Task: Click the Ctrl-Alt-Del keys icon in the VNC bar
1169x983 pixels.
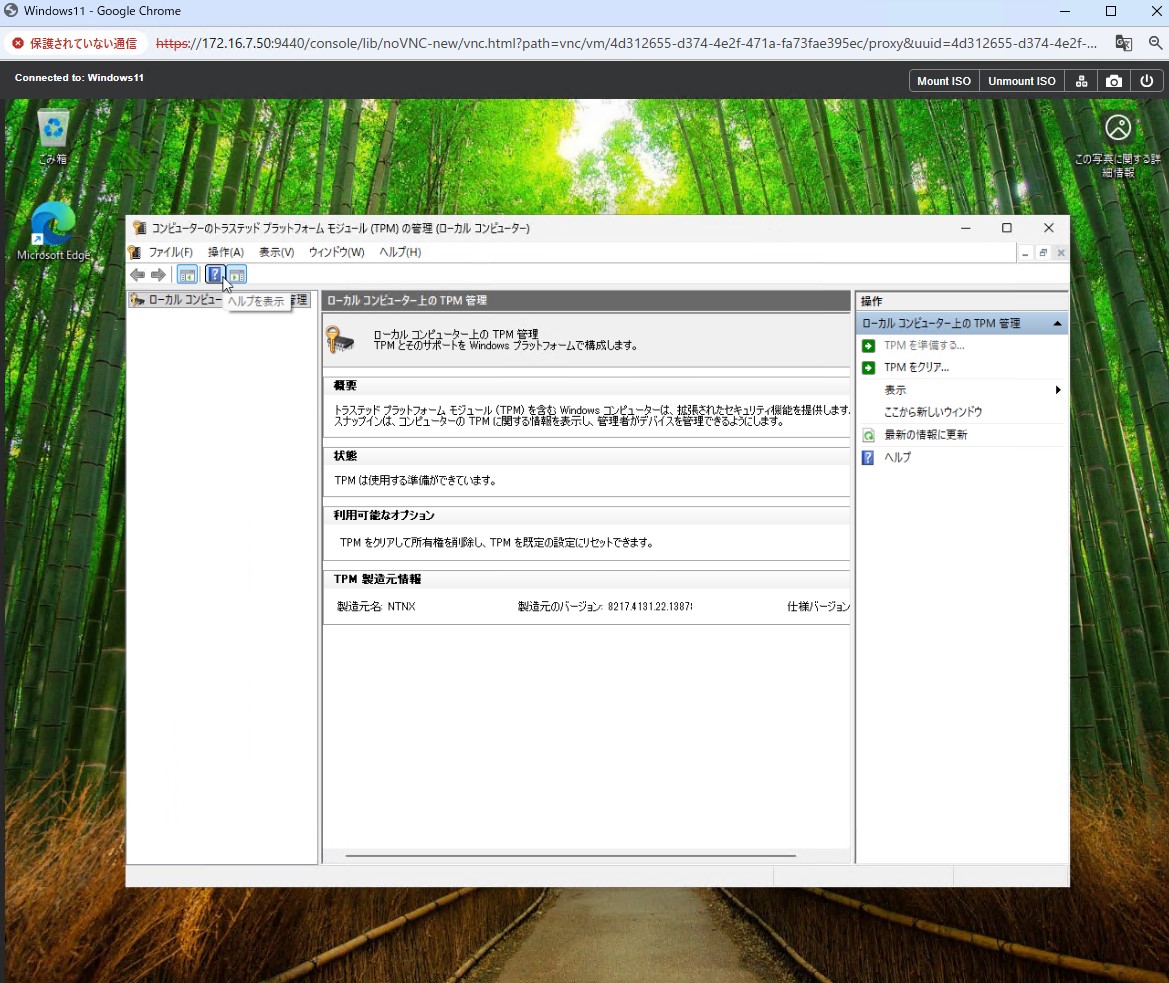Action: (1081, 81)
